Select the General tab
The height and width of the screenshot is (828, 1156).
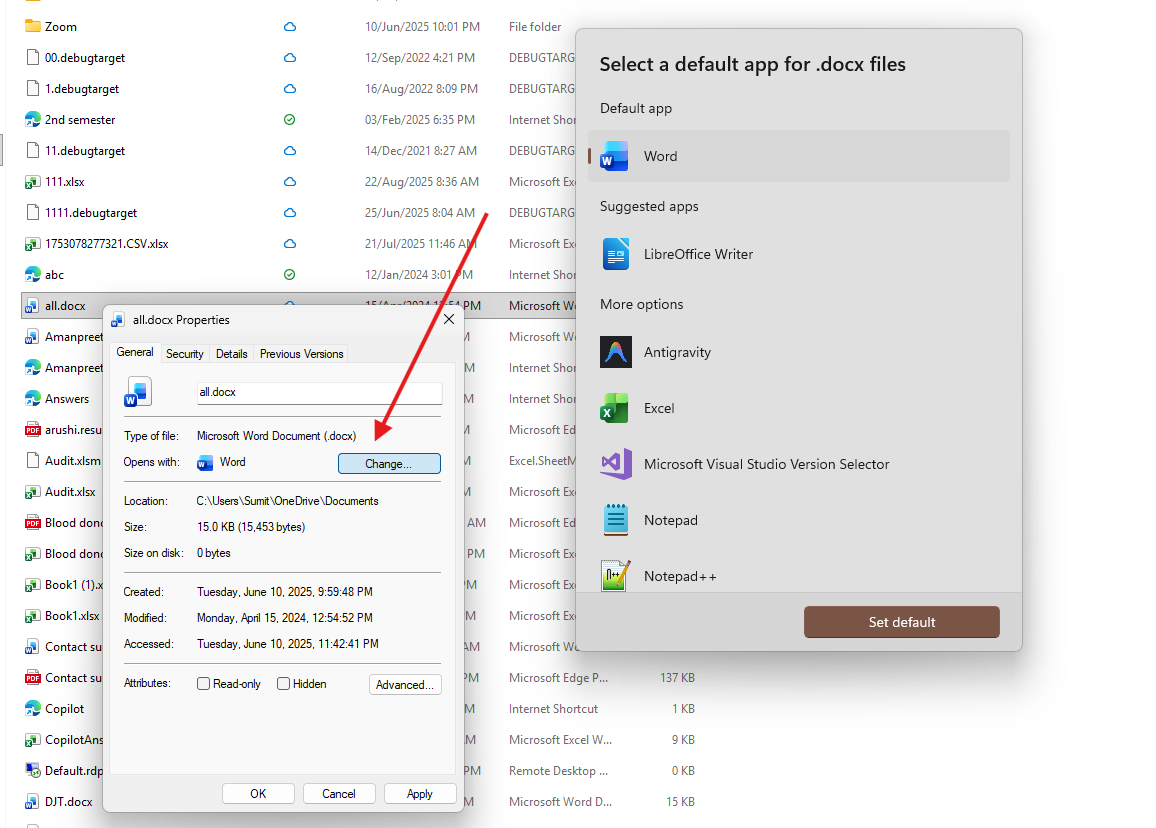[x=135, y=352]
